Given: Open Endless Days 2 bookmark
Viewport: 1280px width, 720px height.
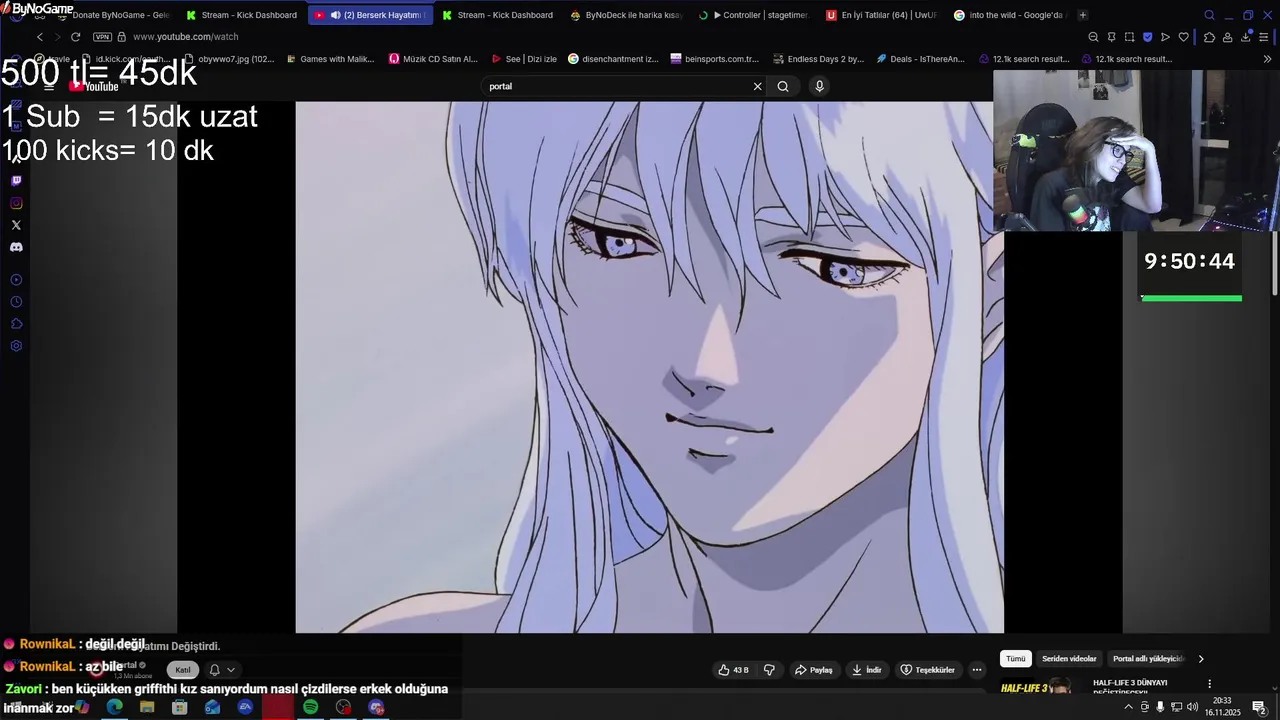Looking at the screenshot, I should coord(818,59).
